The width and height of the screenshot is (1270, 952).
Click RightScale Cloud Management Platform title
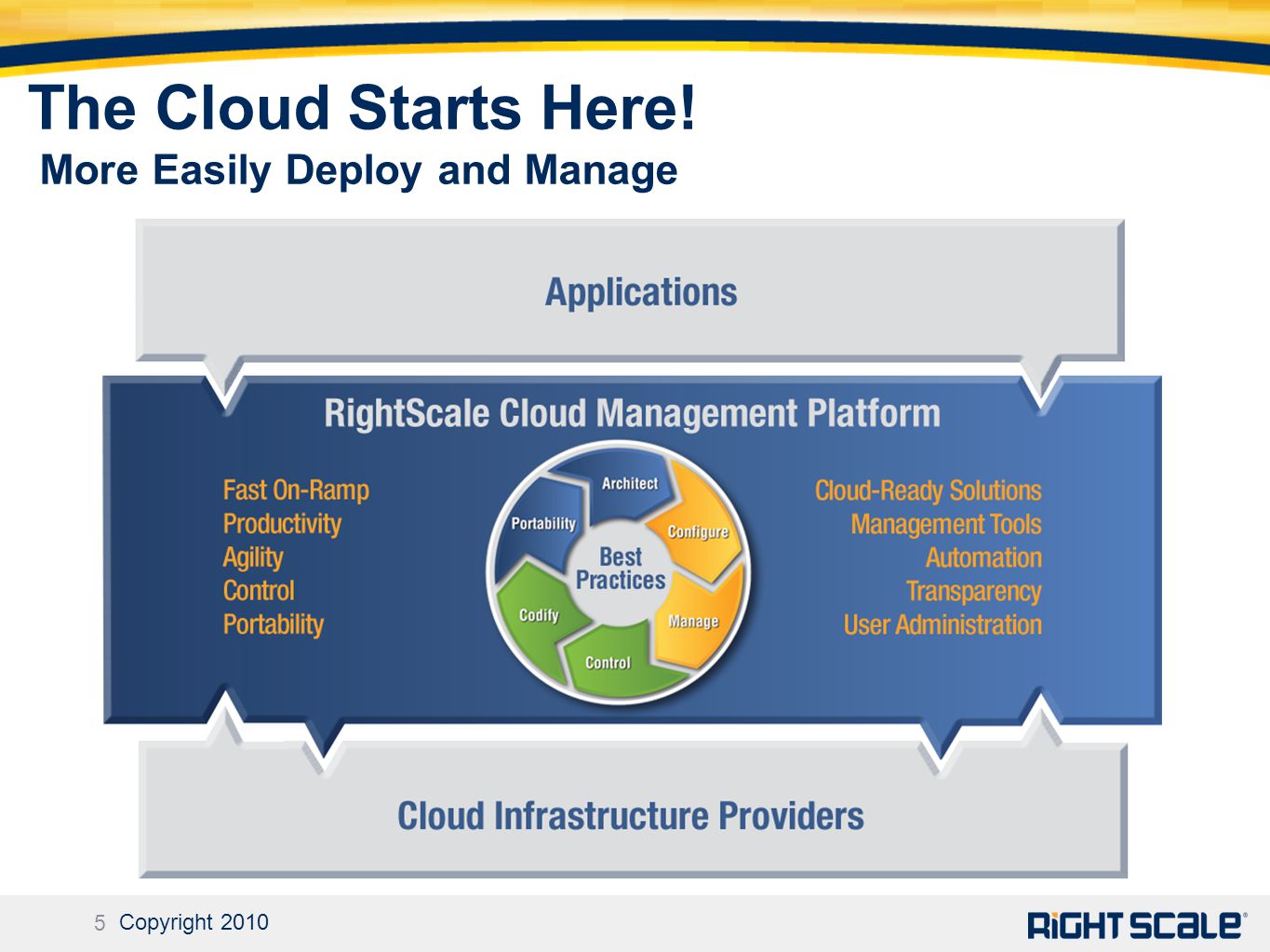632,414
